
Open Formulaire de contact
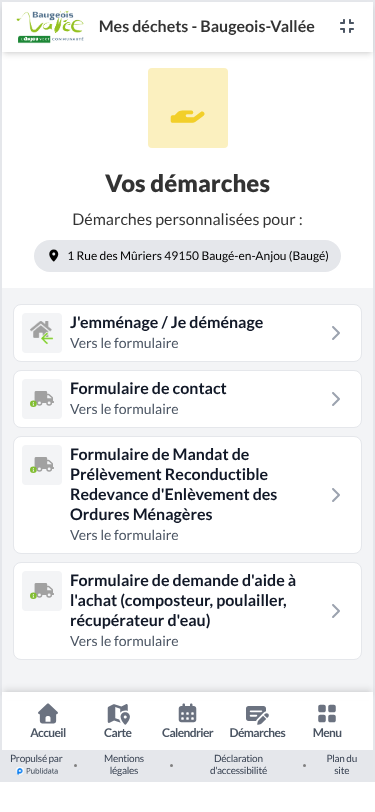click(x=188, y=399)
